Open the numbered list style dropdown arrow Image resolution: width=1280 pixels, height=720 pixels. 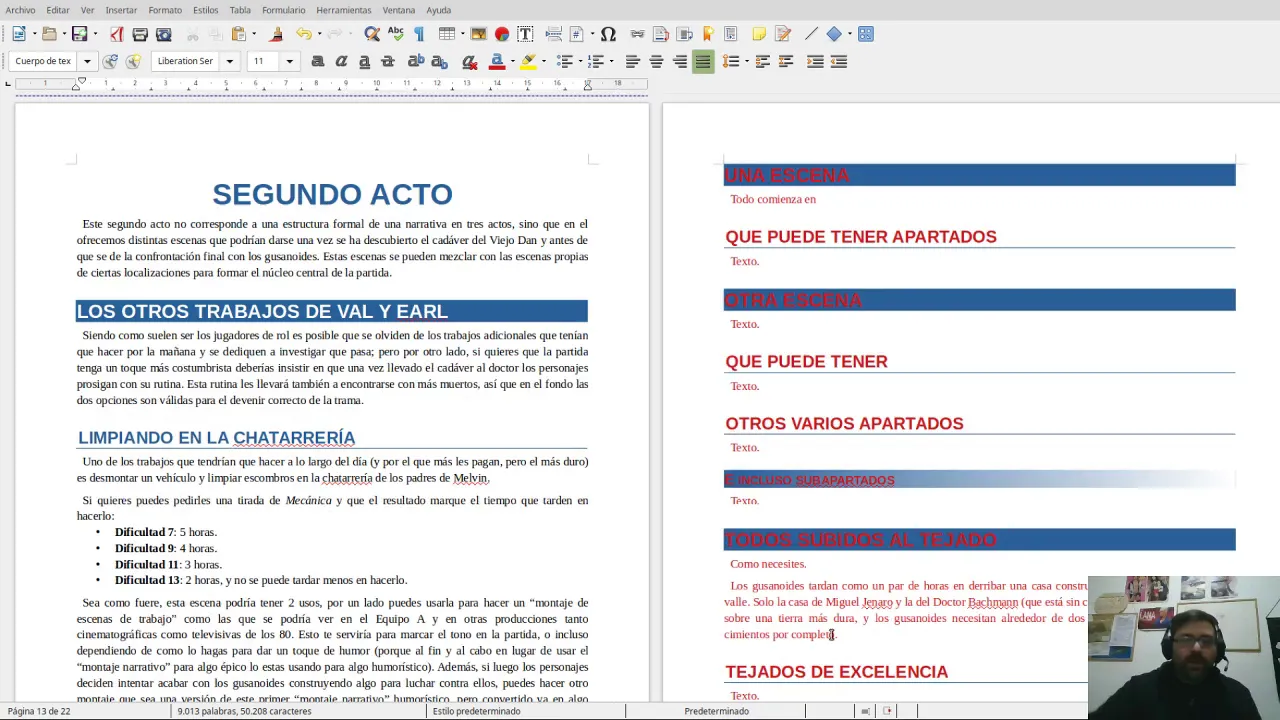tap(611, 61)
